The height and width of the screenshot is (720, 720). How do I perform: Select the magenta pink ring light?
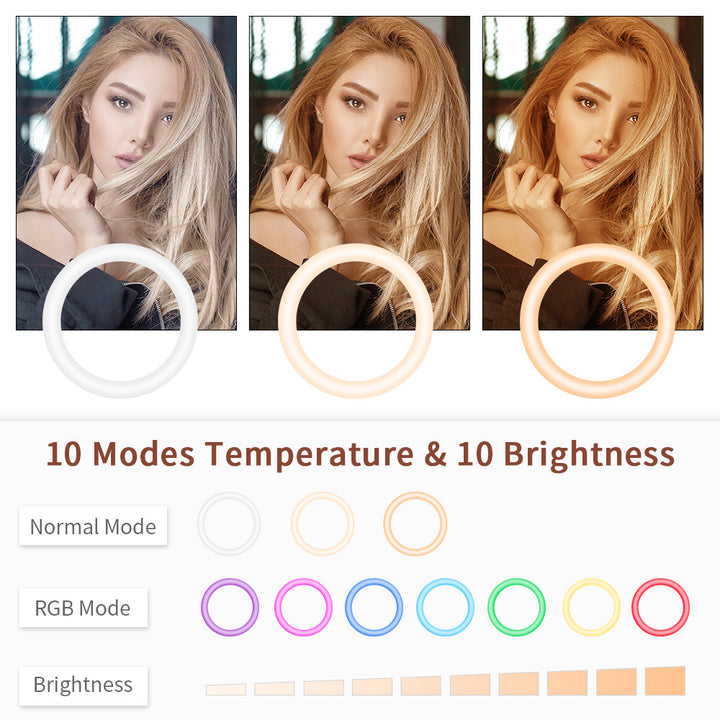tap(303, 607)
